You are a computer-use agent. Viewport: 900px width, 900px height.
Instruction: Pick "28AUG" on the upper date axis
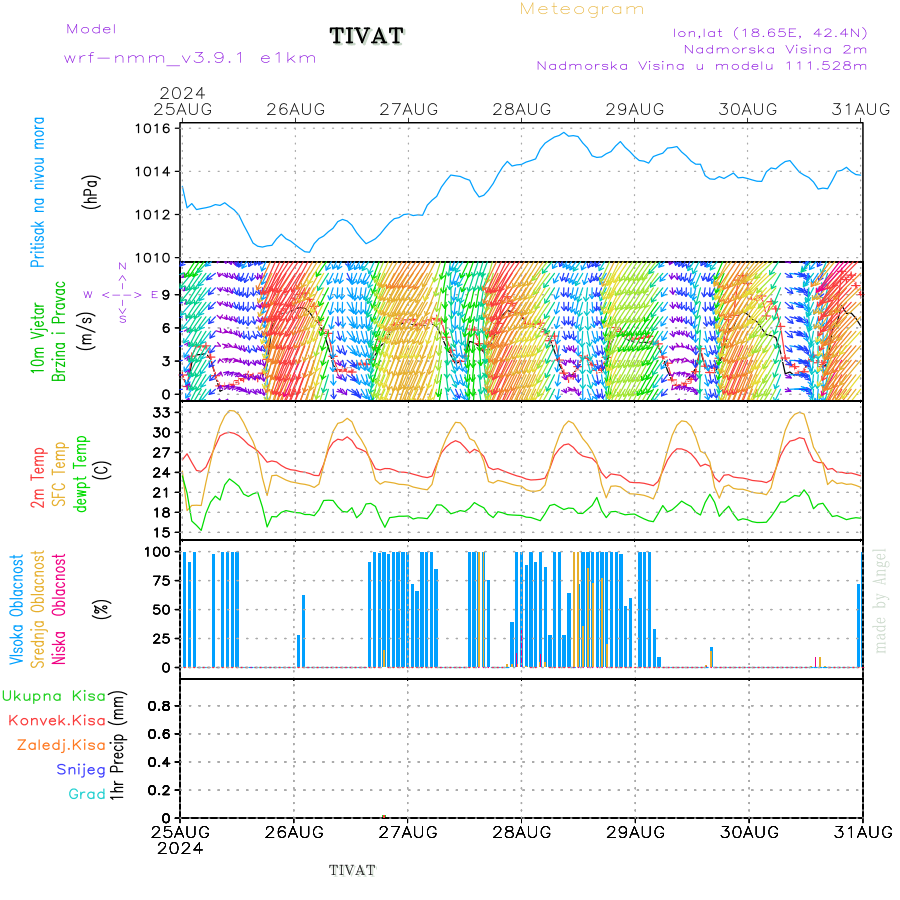point(522,109)
